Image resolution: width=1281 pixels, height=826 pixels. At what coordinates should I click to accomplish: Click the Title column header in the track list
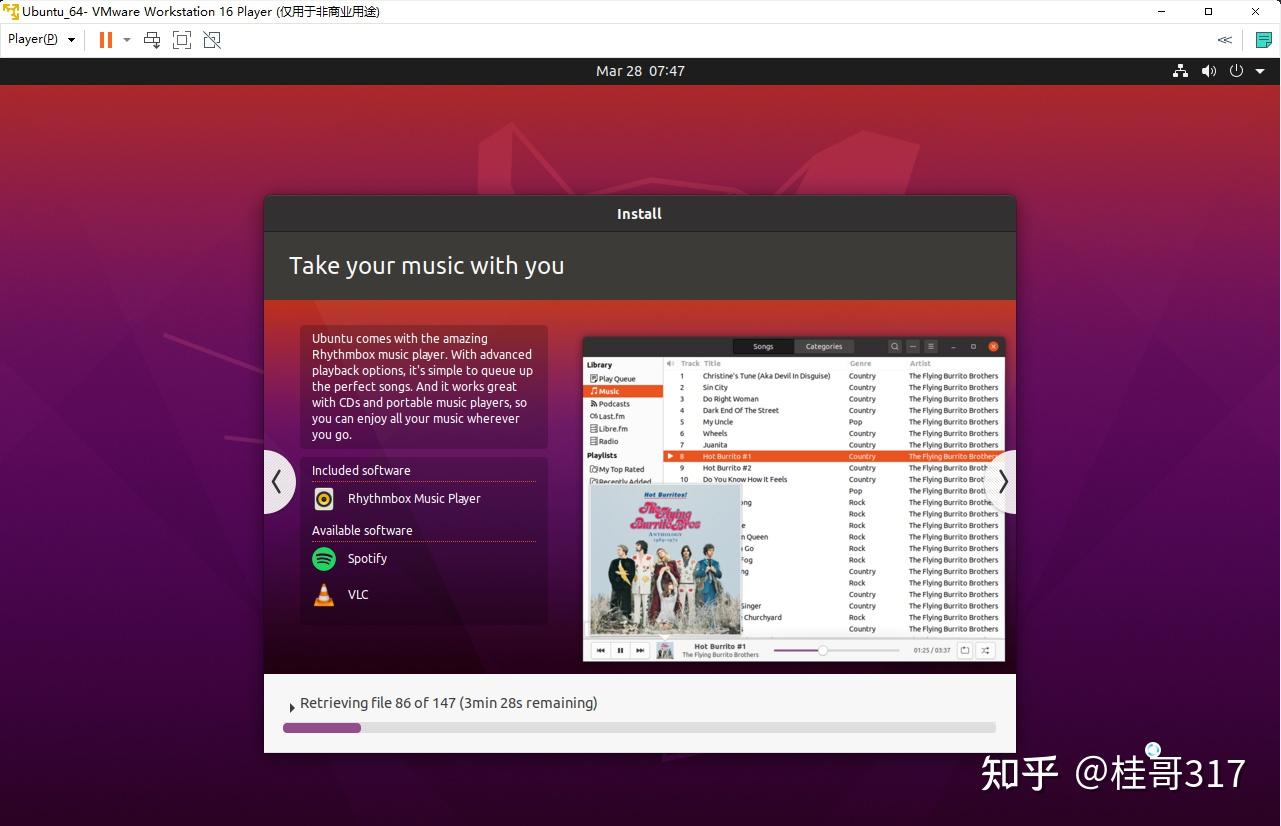click(712, 364)
